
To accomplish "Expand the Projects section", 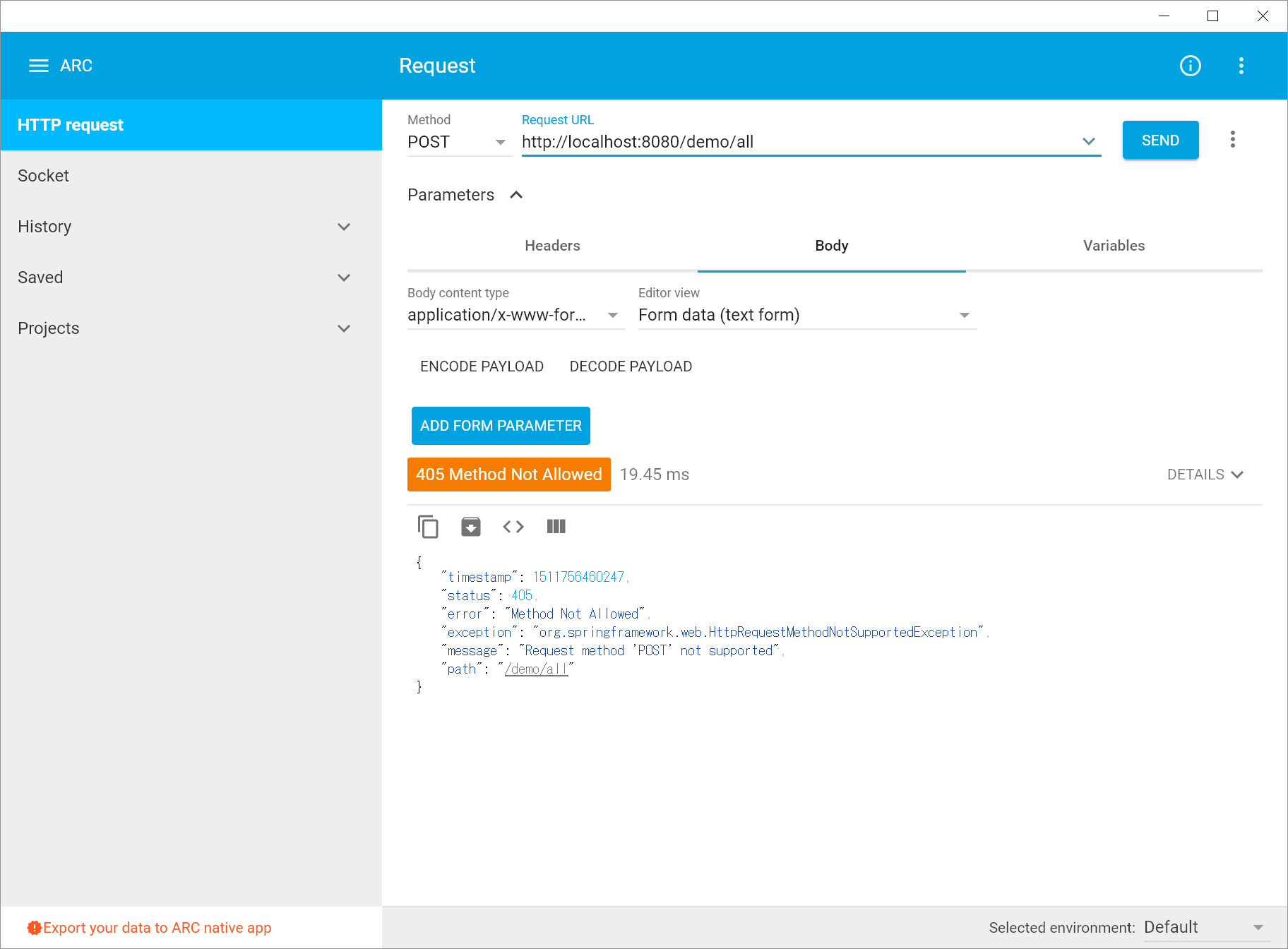I will point(344,328).
